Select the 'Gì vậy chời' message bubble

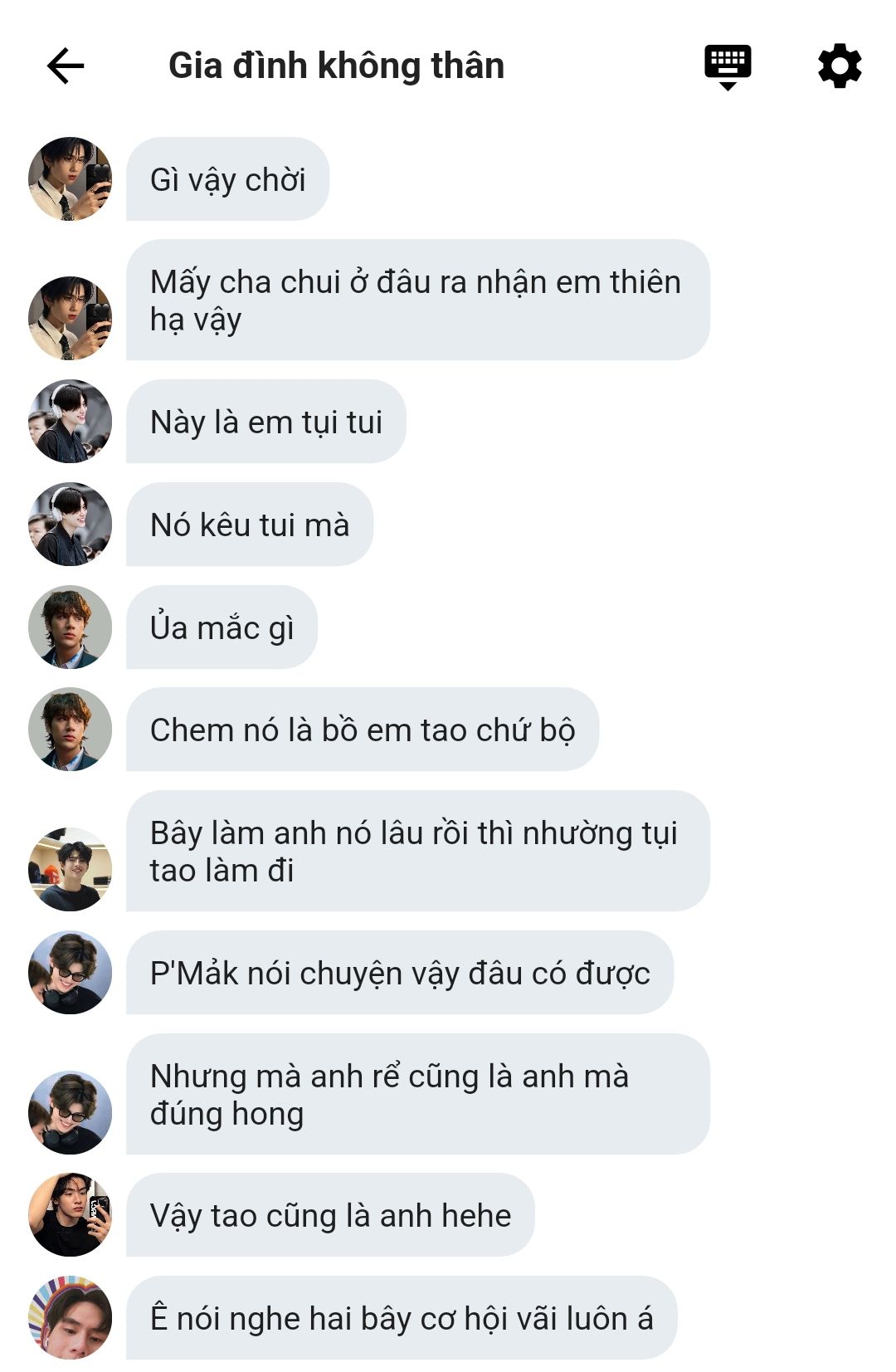coord(227,178)
